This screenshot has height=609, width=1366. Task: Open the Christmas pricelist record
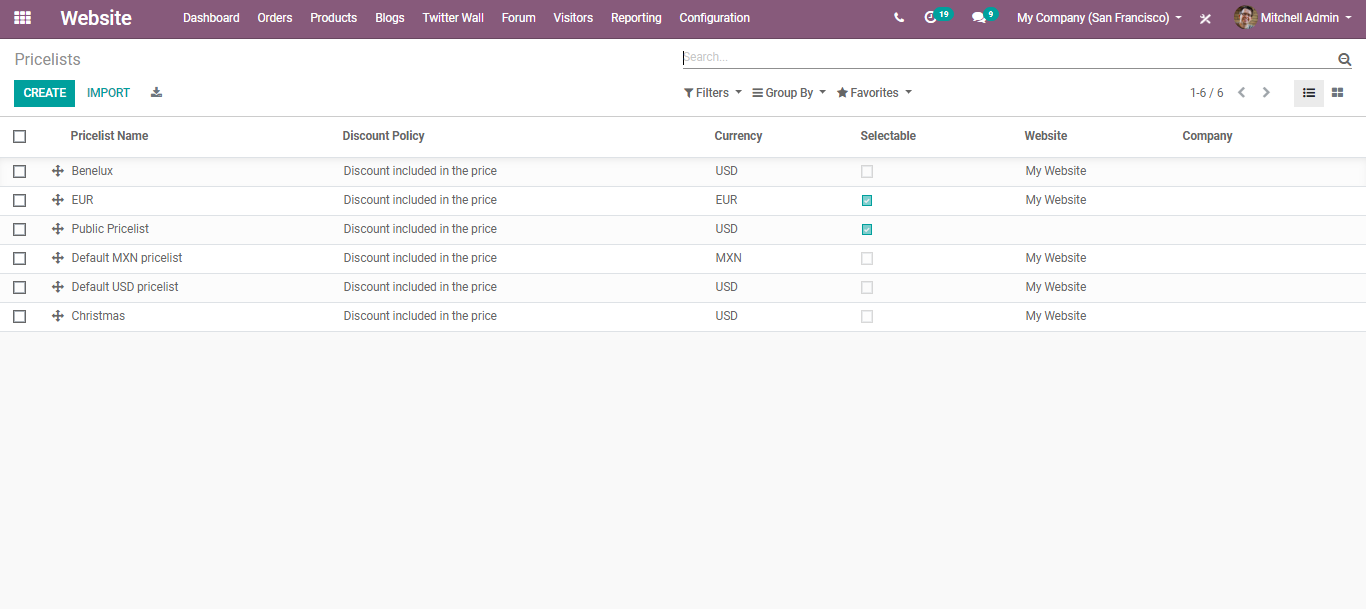[x=98, y=316]
